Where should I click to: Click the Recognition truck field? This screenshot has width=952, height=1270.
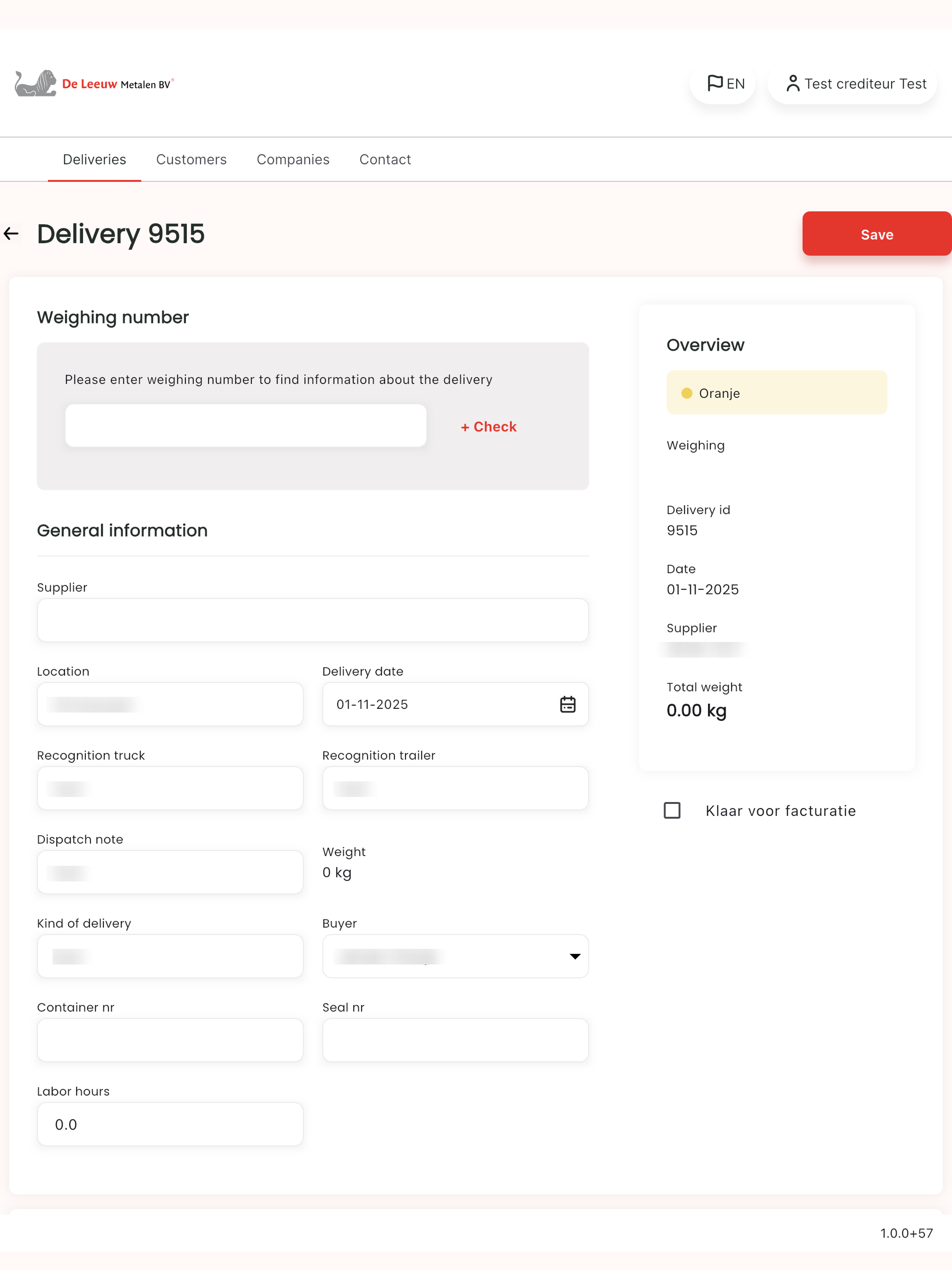click(171, 788)
